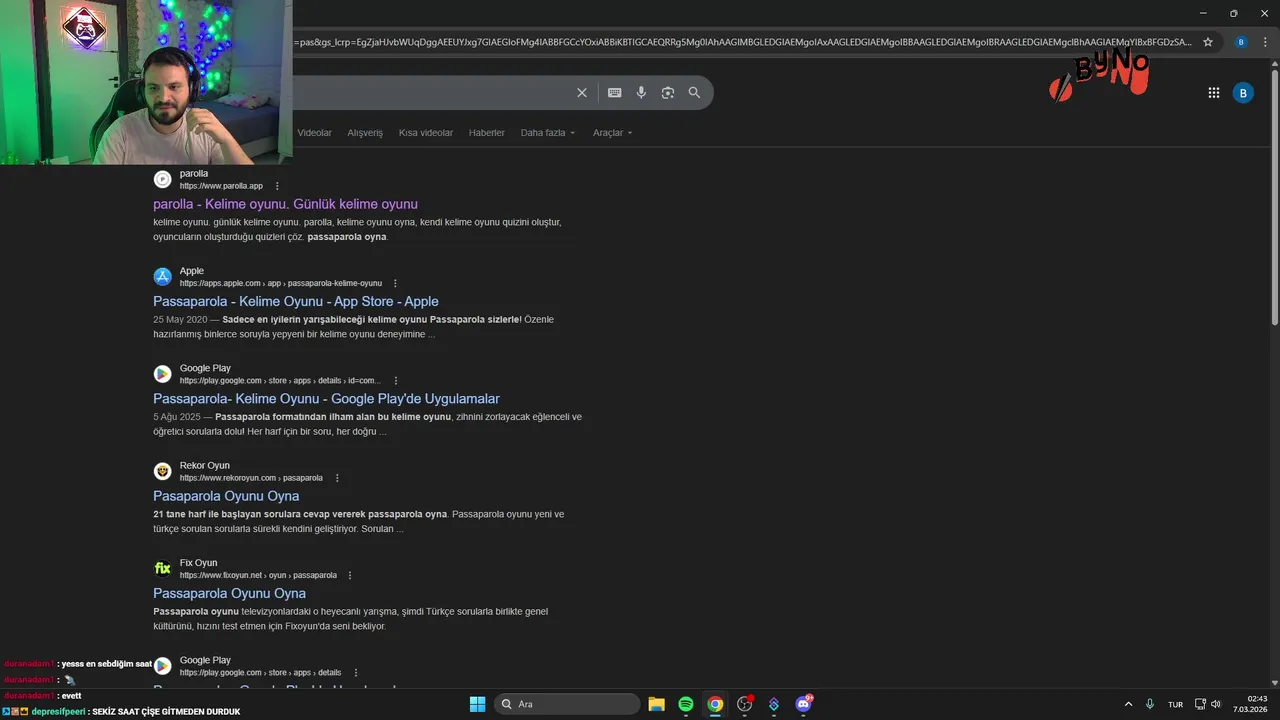The height and width of the screenshot is (720, 1280).
Task: Open Passaparola Google Play'de Uygulamalar link
Action: click(x=326, y=399)
